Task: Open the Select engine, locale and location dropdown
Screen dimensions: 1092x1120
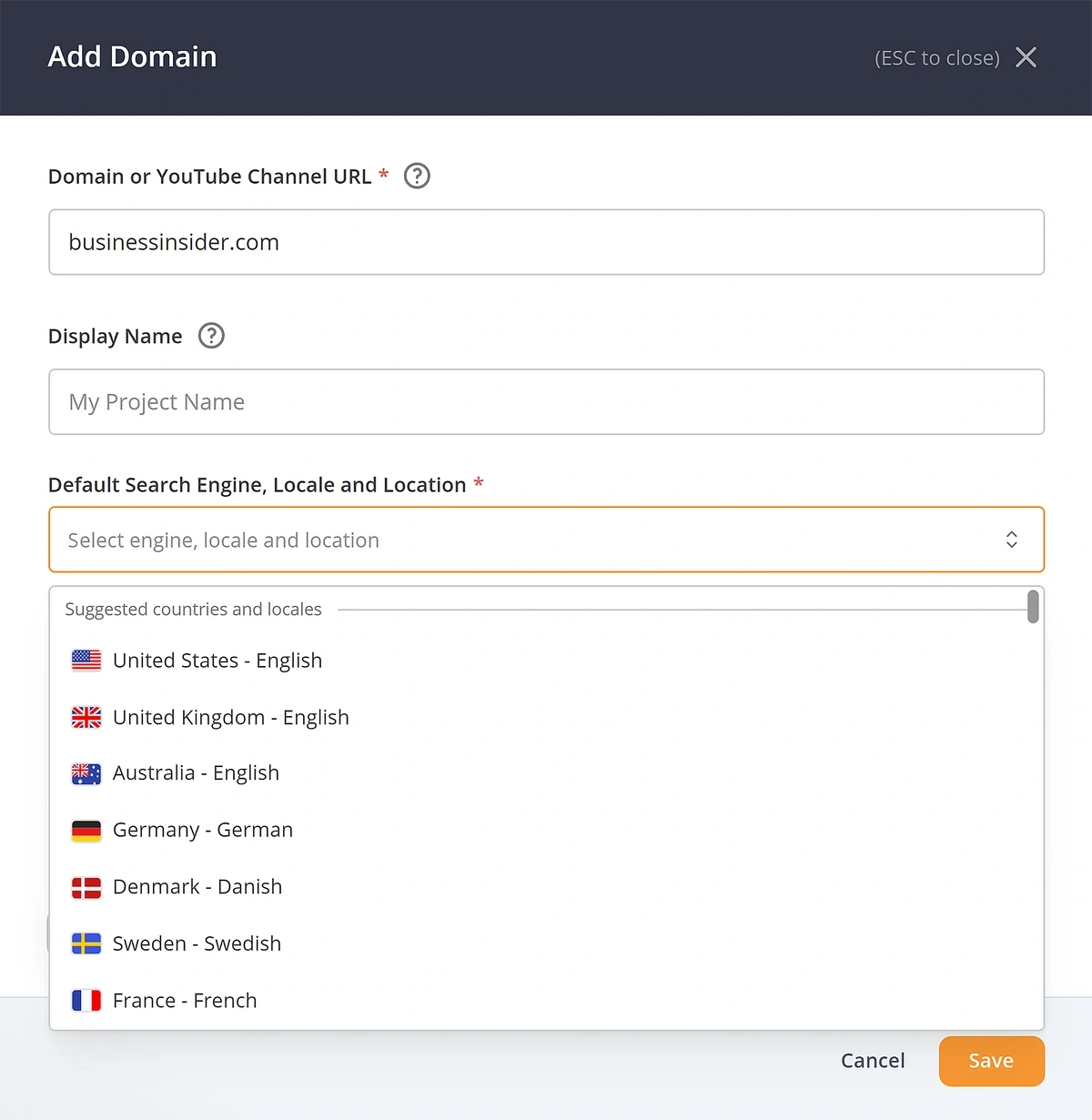Action: click(546, 540)
